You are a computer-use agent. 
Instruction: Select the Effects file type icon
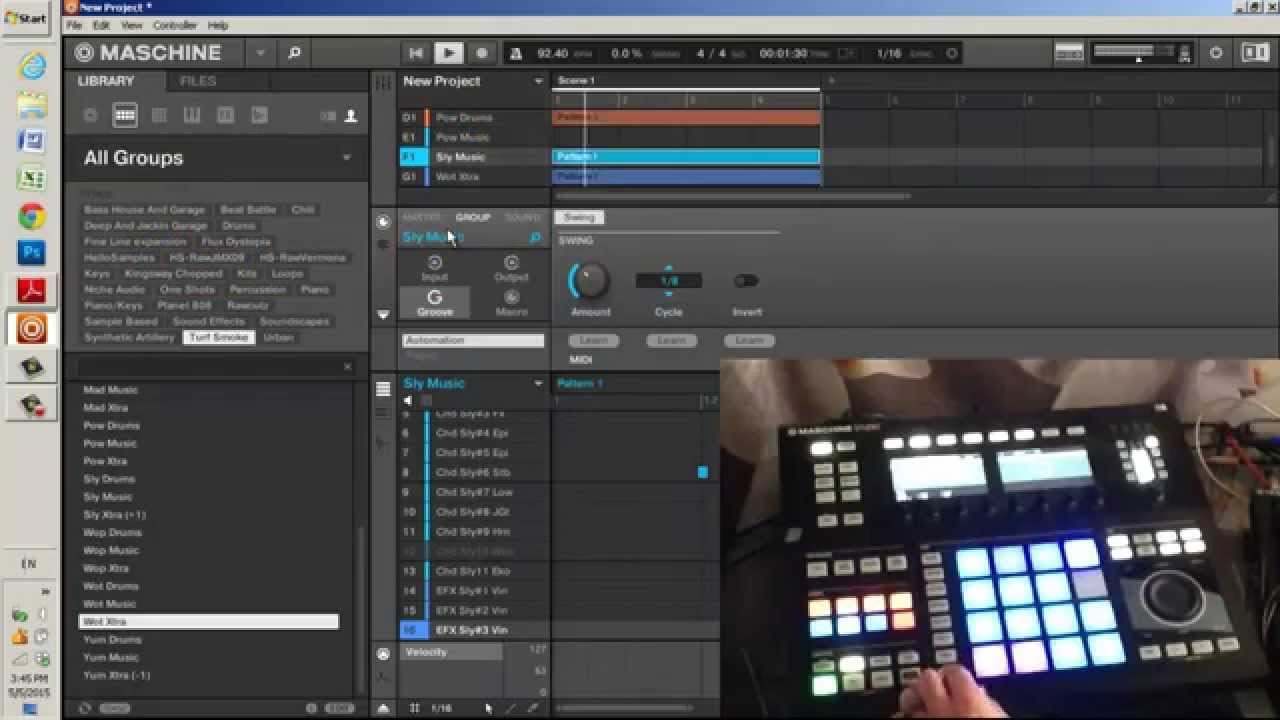click(x=226, y=116)
